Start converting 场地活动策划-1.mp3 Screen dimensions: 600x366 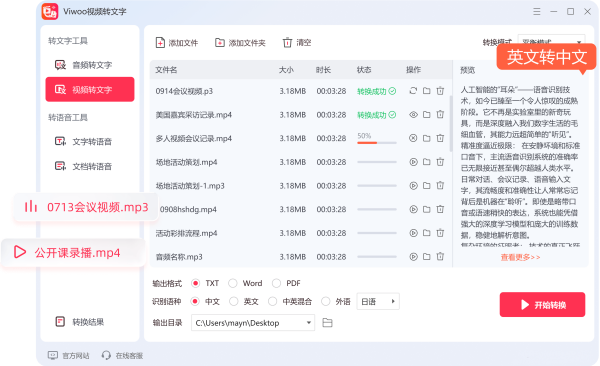[x=413, y=186]
